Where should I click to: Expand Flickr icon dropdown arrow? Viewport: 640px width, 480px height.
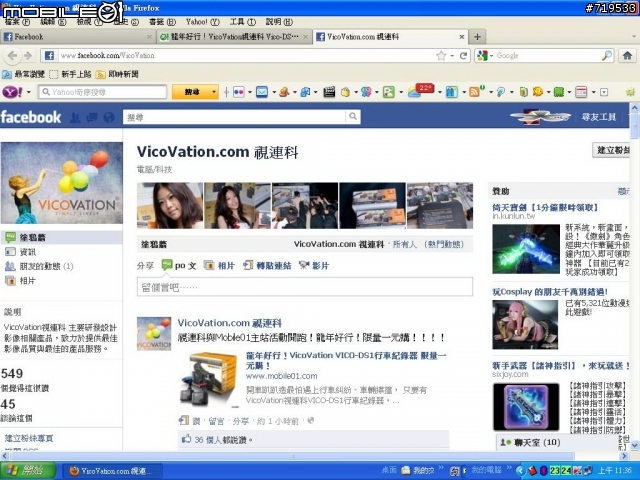249,92
